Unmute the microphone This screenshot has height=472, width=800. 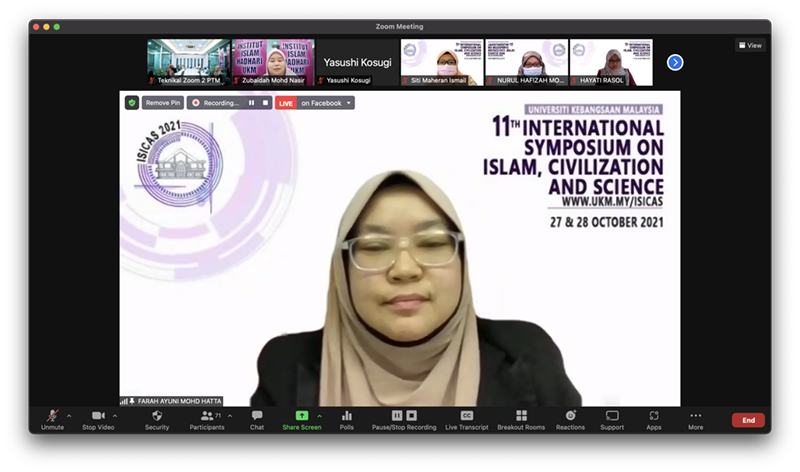point(52,416)
